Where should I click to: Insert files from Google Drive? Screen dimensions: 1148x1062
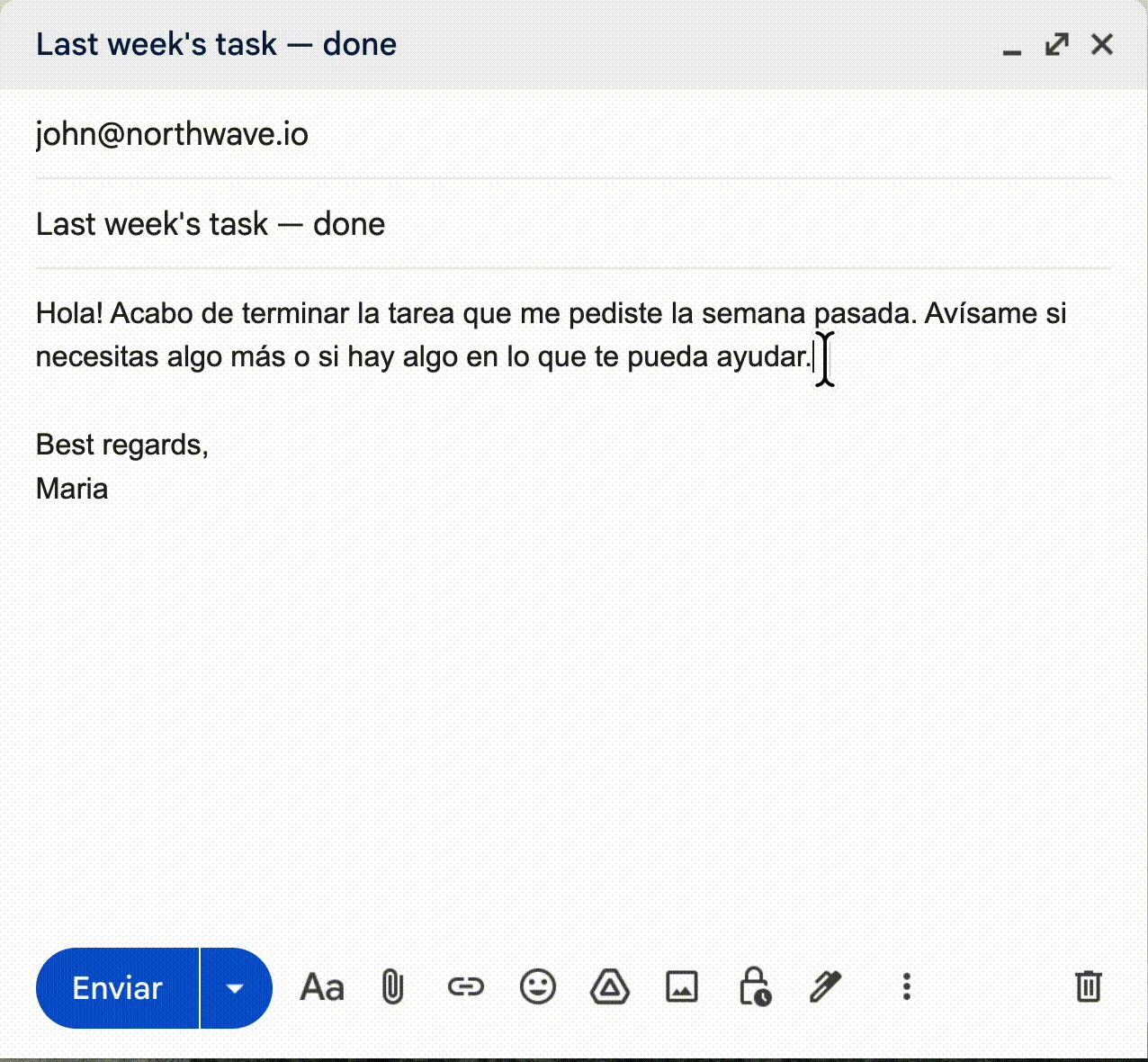pyautogui.click(x=610, y=987)
